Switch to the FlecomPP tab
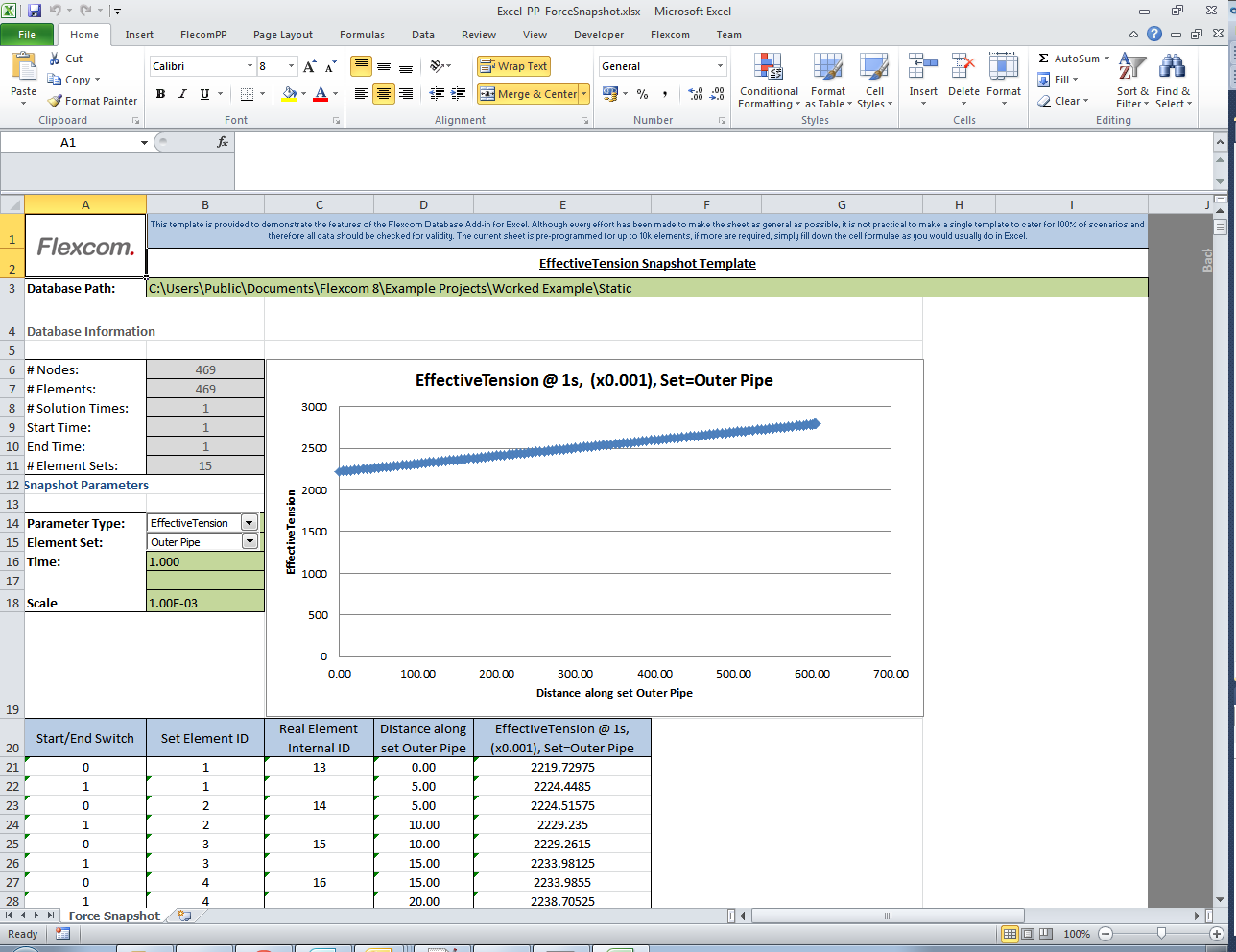 tap(203, 35)
